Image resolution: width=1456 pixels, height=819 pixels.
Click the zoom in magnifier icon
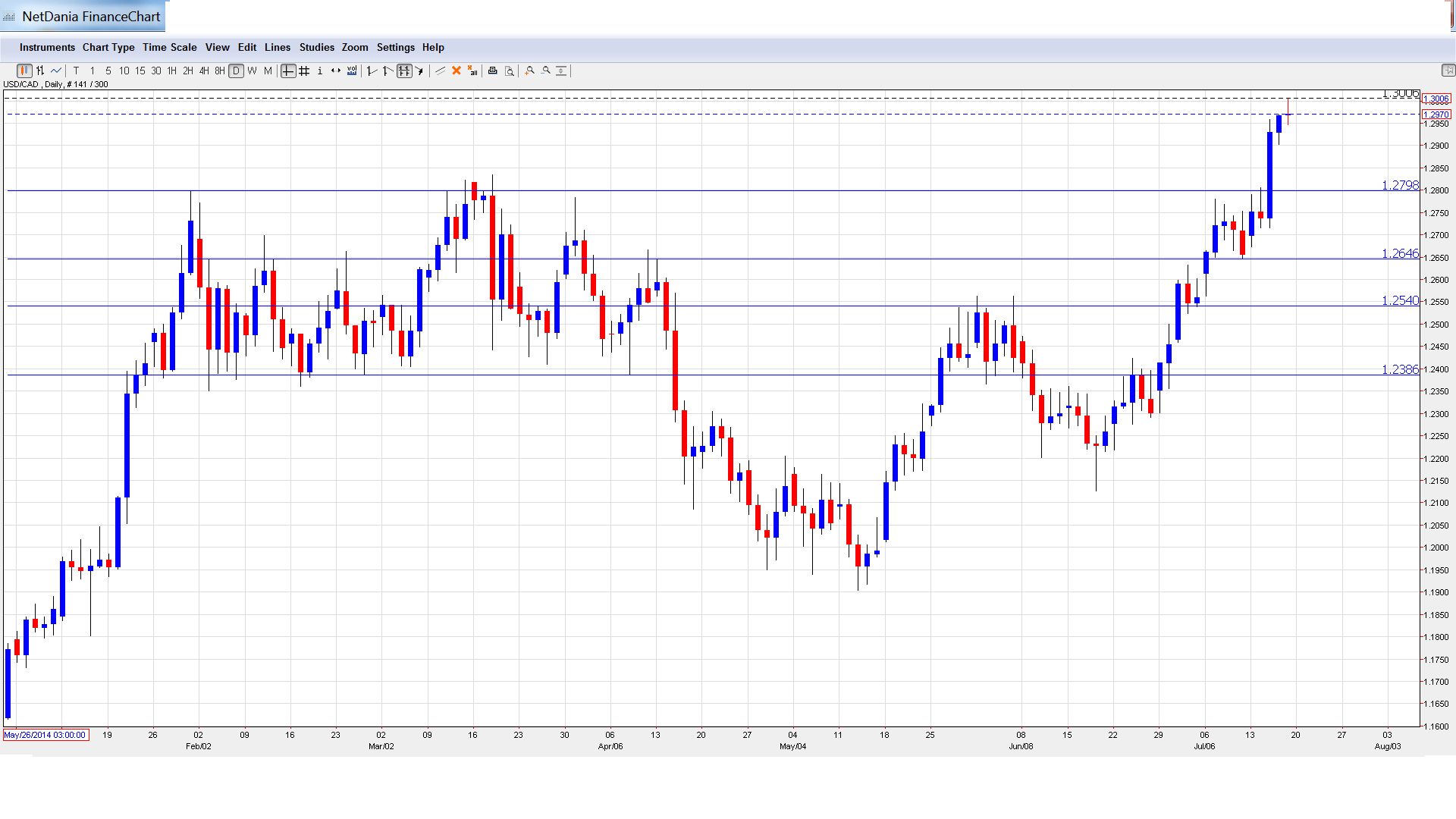[x=530, y=71]
